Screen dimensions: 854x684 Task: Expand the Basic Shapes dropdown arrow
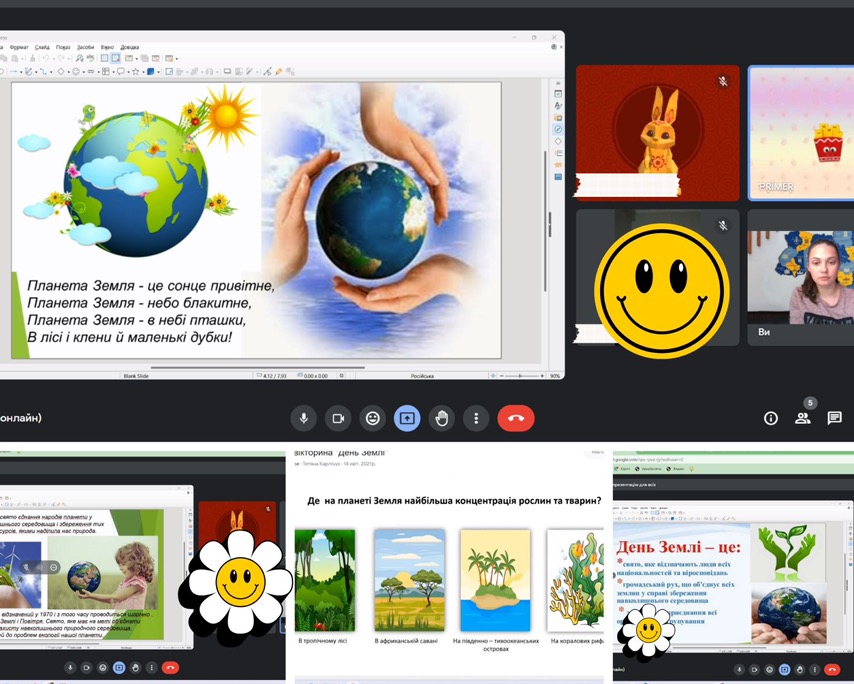pyautogui.click(x=69, y=71)
